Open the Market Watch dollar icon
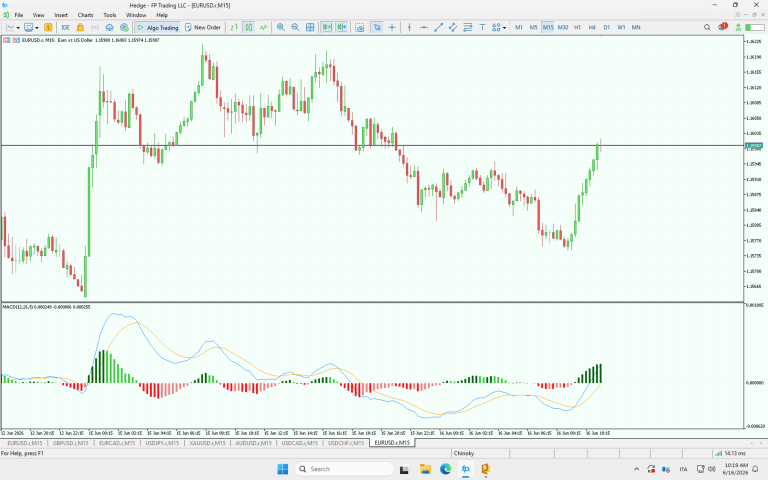Viewport: 768px width, 480px height. [x=48, y=27]
